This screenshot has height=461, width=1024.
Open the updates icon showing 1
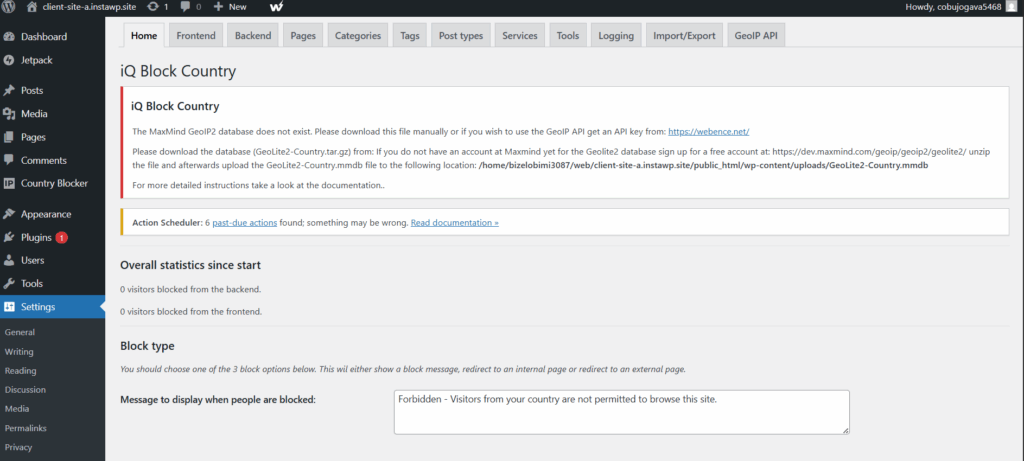[153, 7]
